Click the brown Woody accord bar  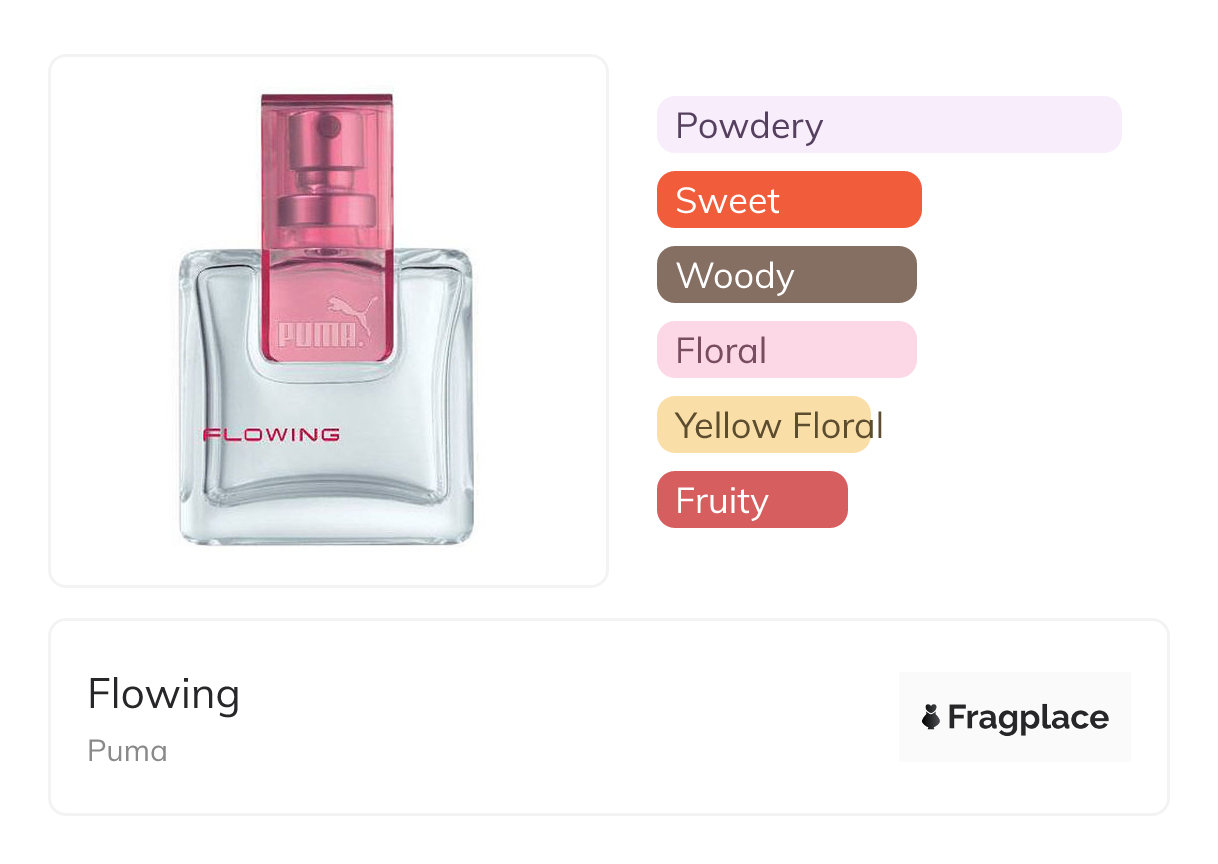tap(786, 275)
